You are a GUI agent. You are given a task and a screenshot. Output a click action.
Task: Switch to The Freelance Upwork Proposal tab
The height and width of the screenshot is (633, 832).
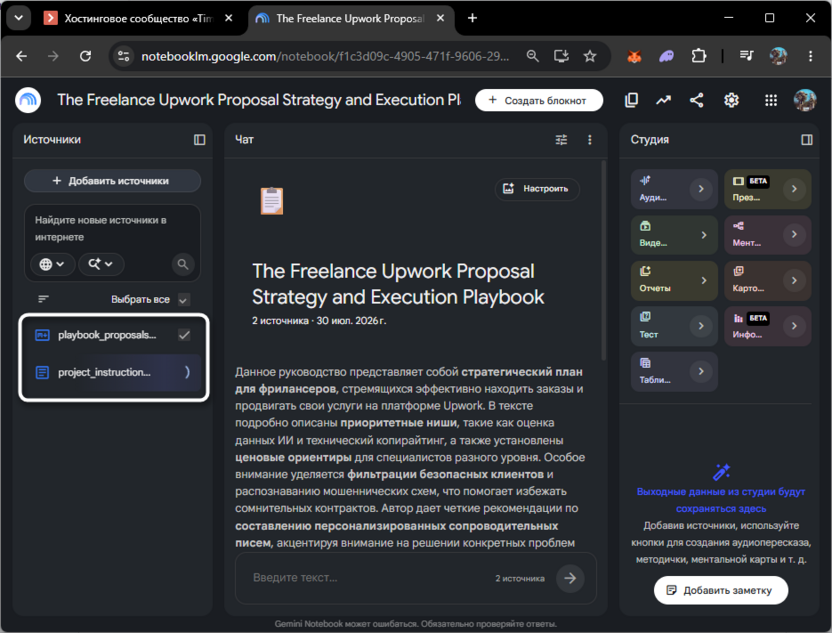[x=350, y=19]
